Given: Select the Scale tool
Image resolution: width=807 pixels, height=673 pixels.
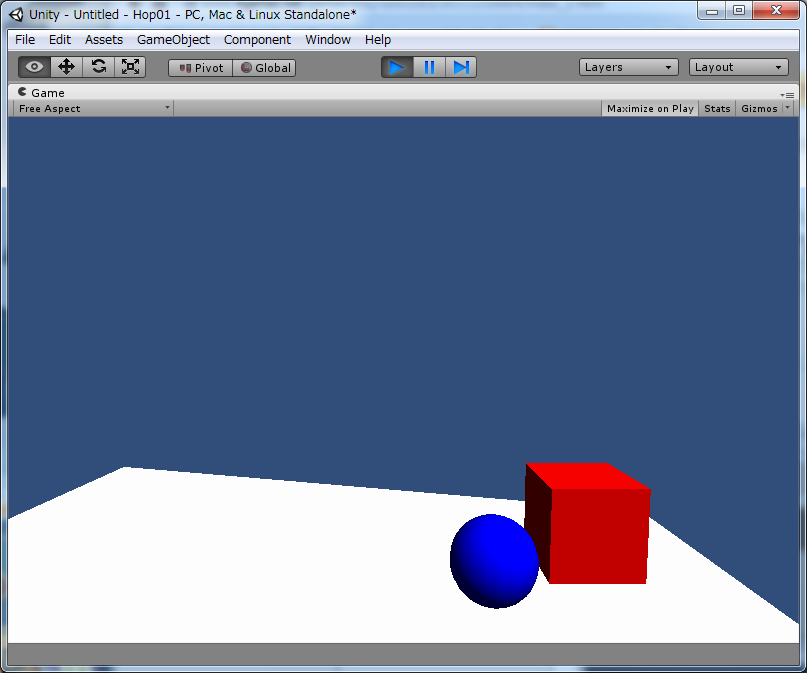Looking at the screenshot, I should coord(130,67).
